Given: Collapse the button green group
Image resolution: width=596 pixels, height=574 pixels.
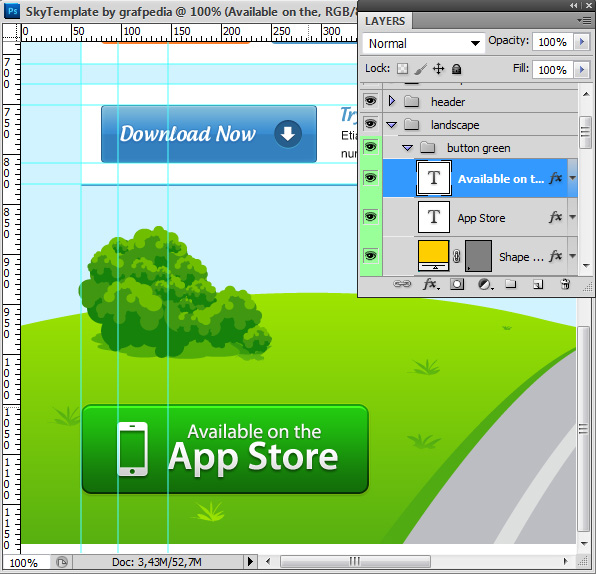Looking at the screenshot, I should pos(407,148).
